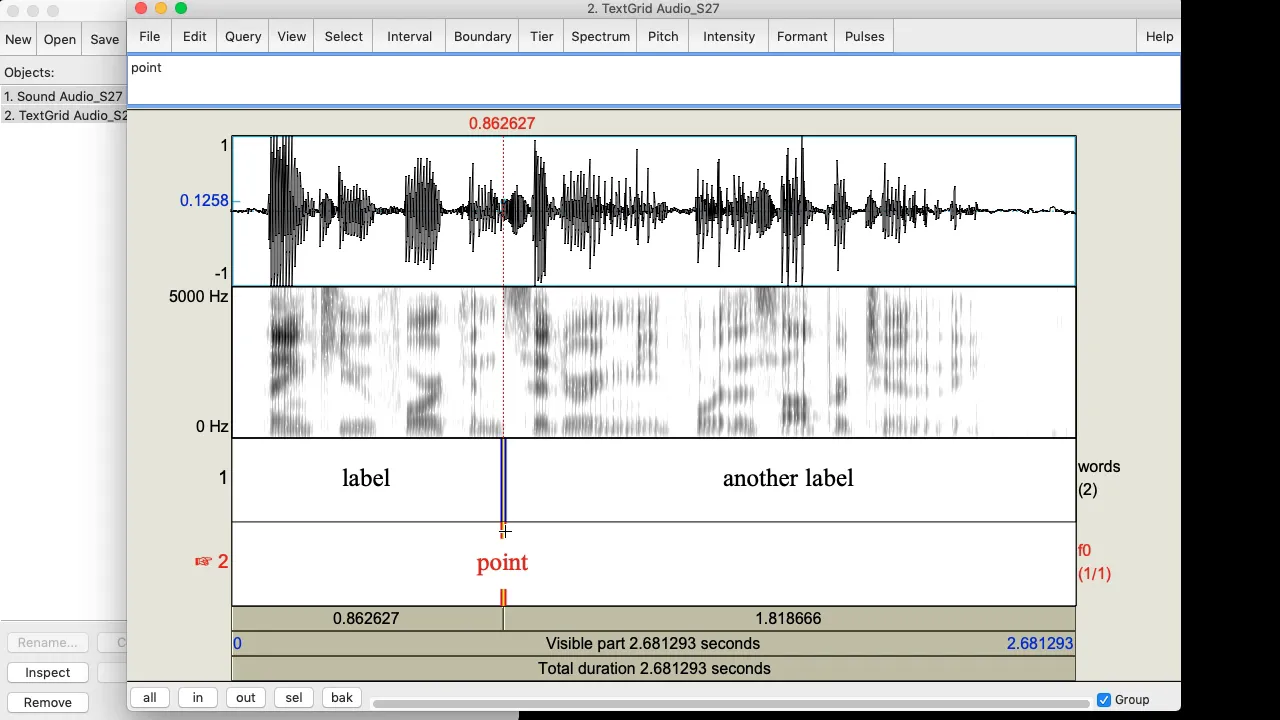Open the Intensity menu
Image resolution: width=1280 pixels, height=720 pixels.
pos(728,36)
